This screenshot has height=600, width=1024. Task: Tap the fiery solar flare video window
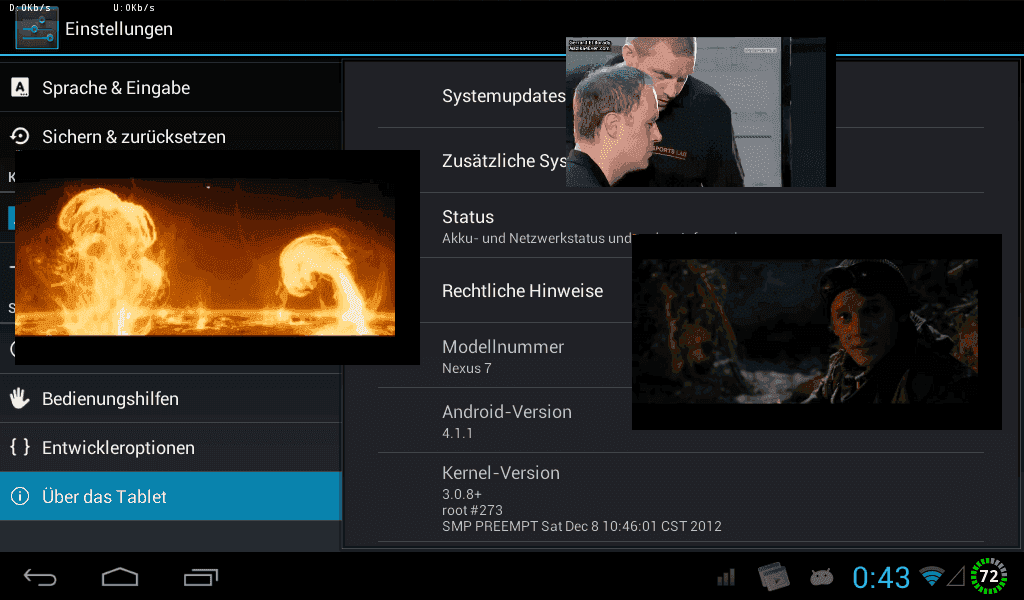click(217, 257)
